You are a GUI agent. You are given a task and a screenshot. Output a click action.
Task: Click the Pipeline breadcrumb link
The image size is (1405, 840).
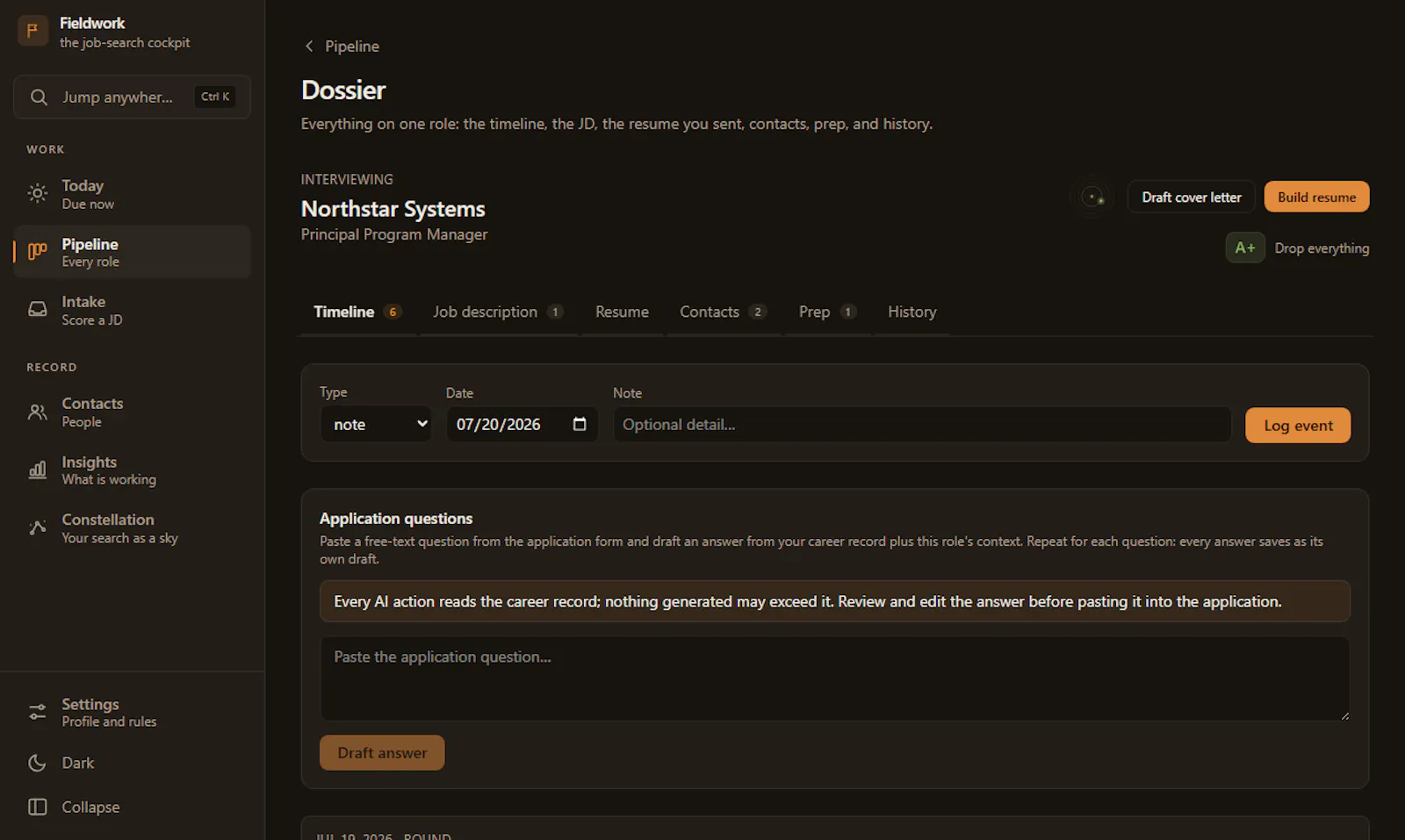pyautogui.click(x=352, y=46)
